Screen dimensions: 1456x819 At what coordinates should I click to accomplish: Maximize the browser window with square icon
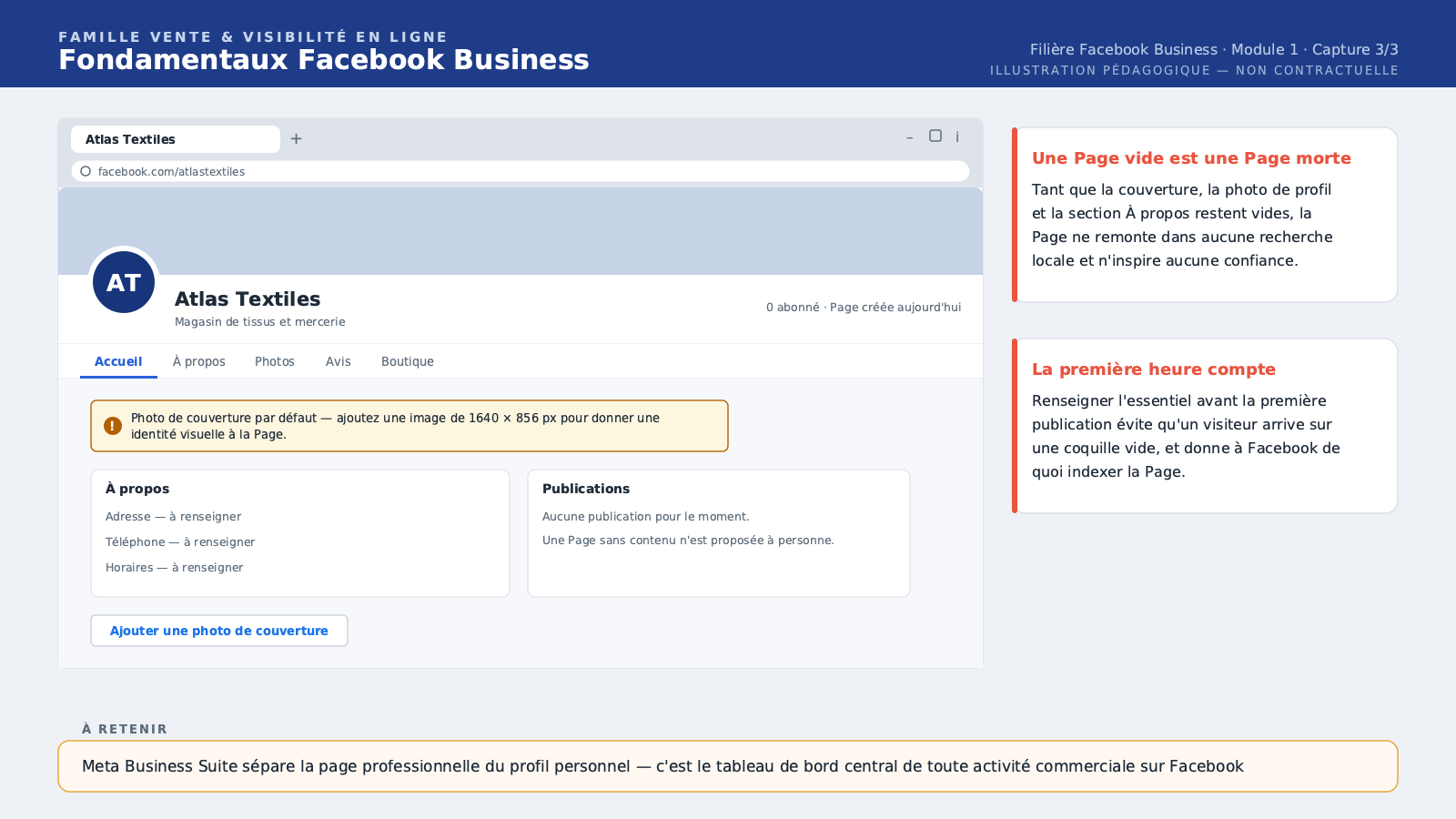point(935,136)
